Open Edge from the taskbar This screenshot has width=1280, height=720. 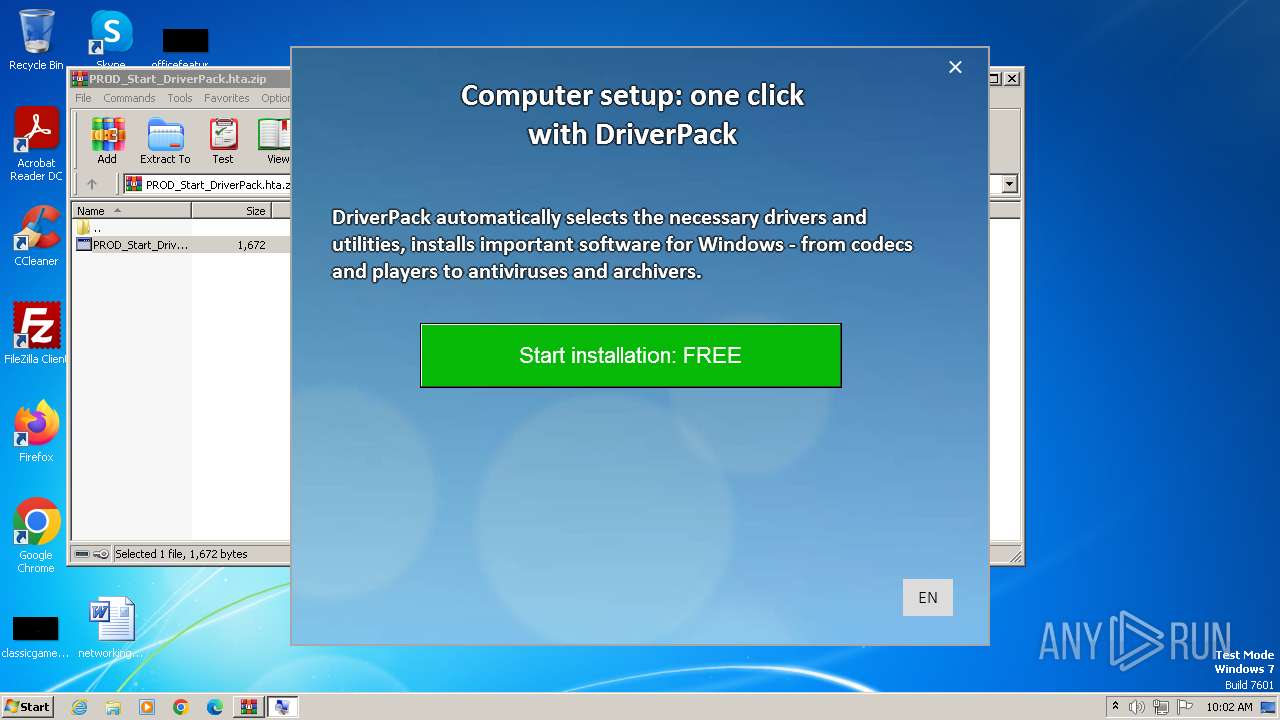pos(215,707)
